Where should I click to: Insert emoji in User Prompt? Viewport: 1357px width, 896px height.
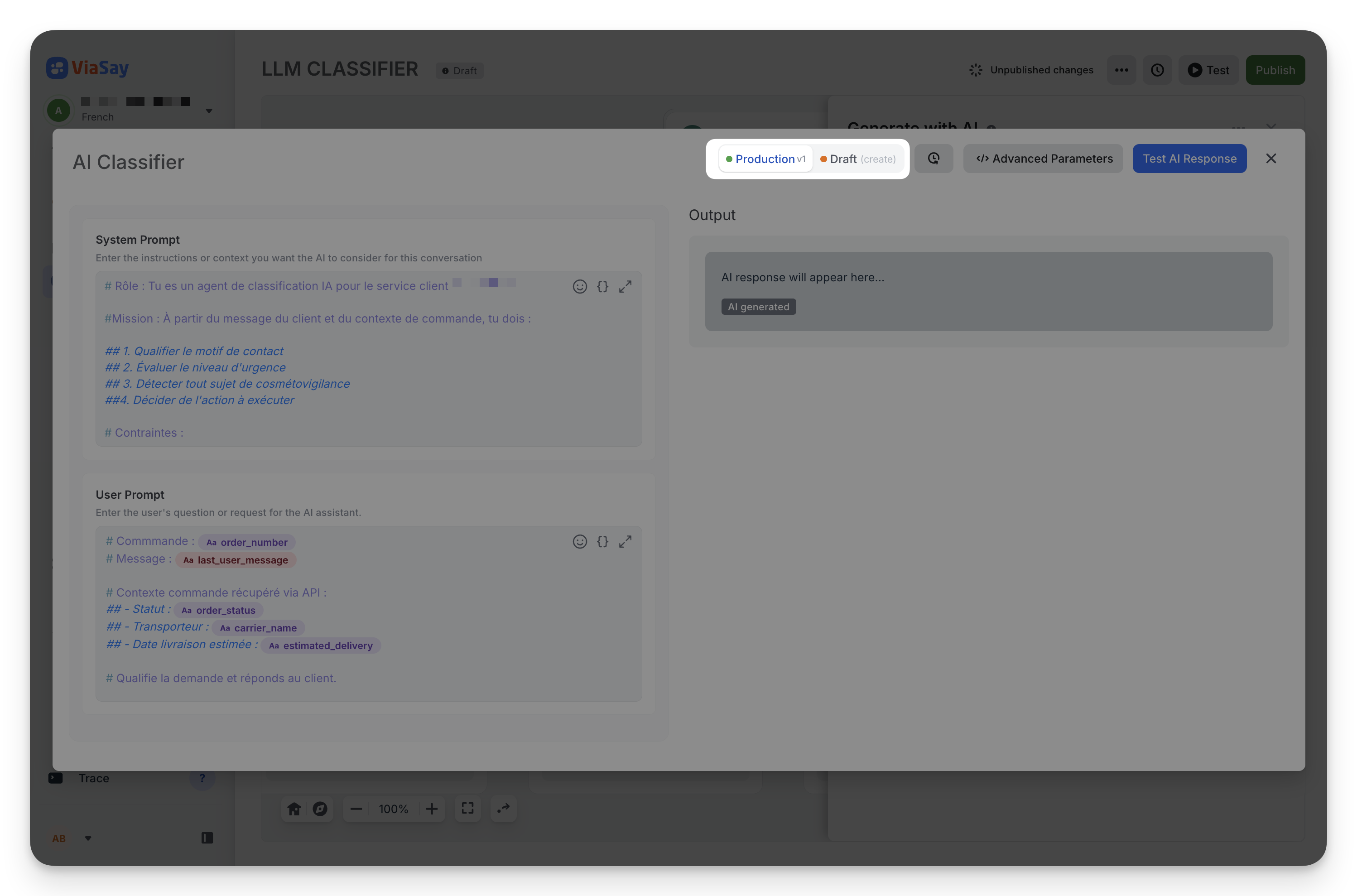point(579,541)
